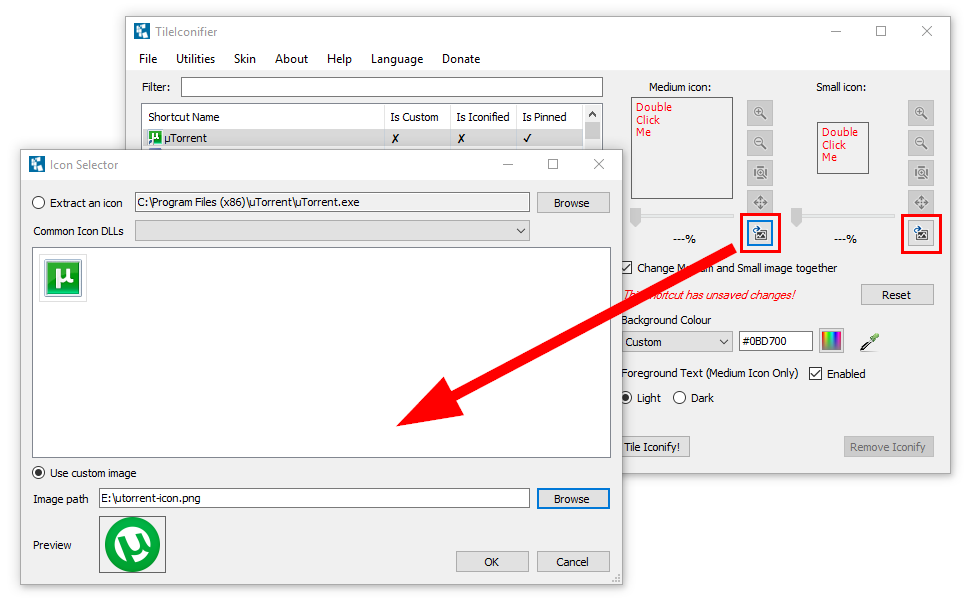This screenshot has width=966, height=600.
Task: Expand the Common Icon DLLs dropdown
Action: click(332, 231)
